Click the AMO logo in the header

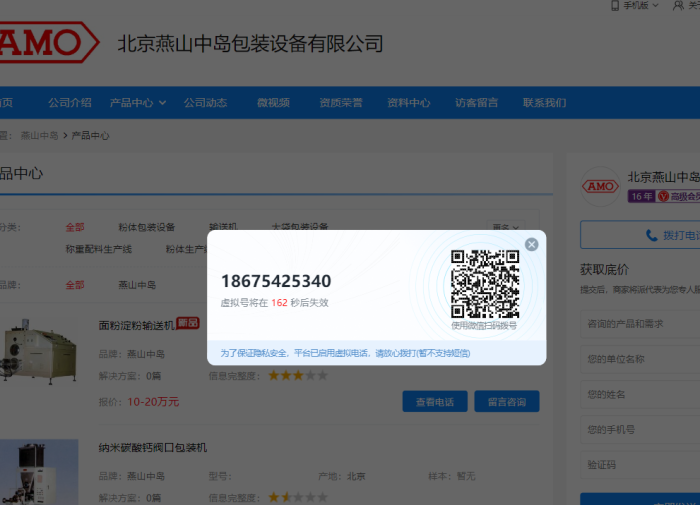[x=45, y=43]
